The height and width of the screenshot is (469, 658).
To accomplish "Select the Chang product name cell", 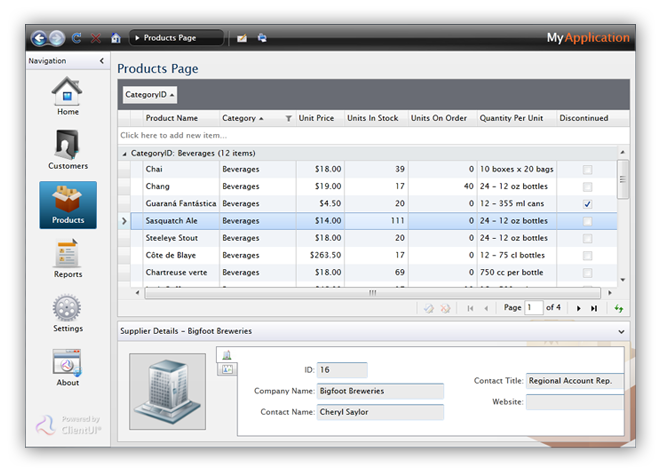I will [x=181, y=187].
